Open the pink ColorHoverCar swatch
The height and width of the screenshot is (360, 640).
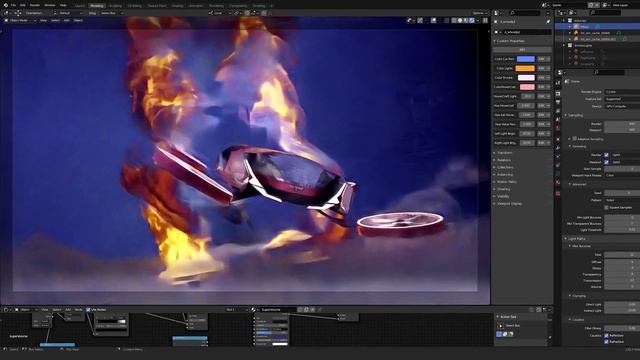(x=527, y=87)
